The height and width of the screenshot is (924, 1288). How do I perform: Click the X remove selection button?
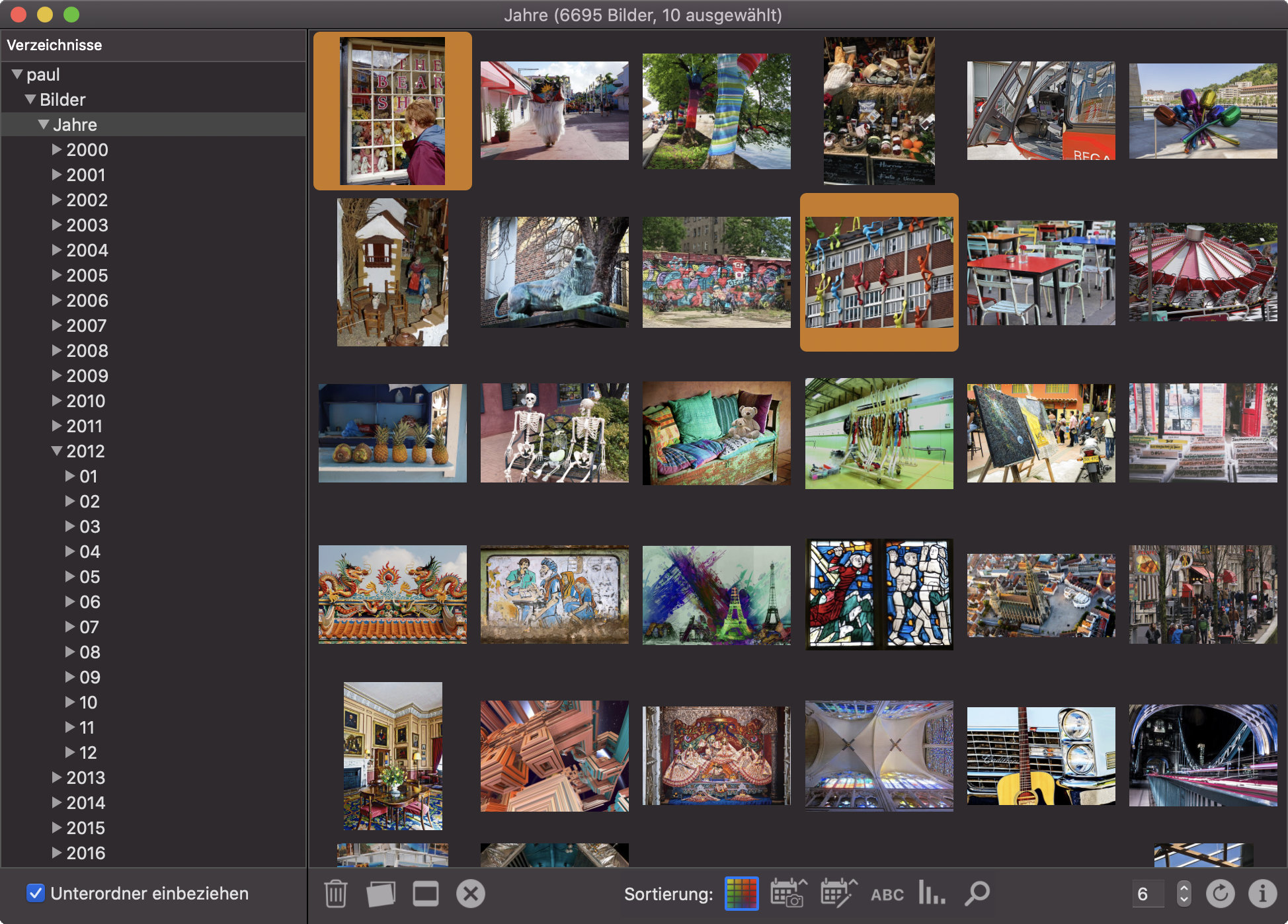pyautogui.click(x=471, y=893)
